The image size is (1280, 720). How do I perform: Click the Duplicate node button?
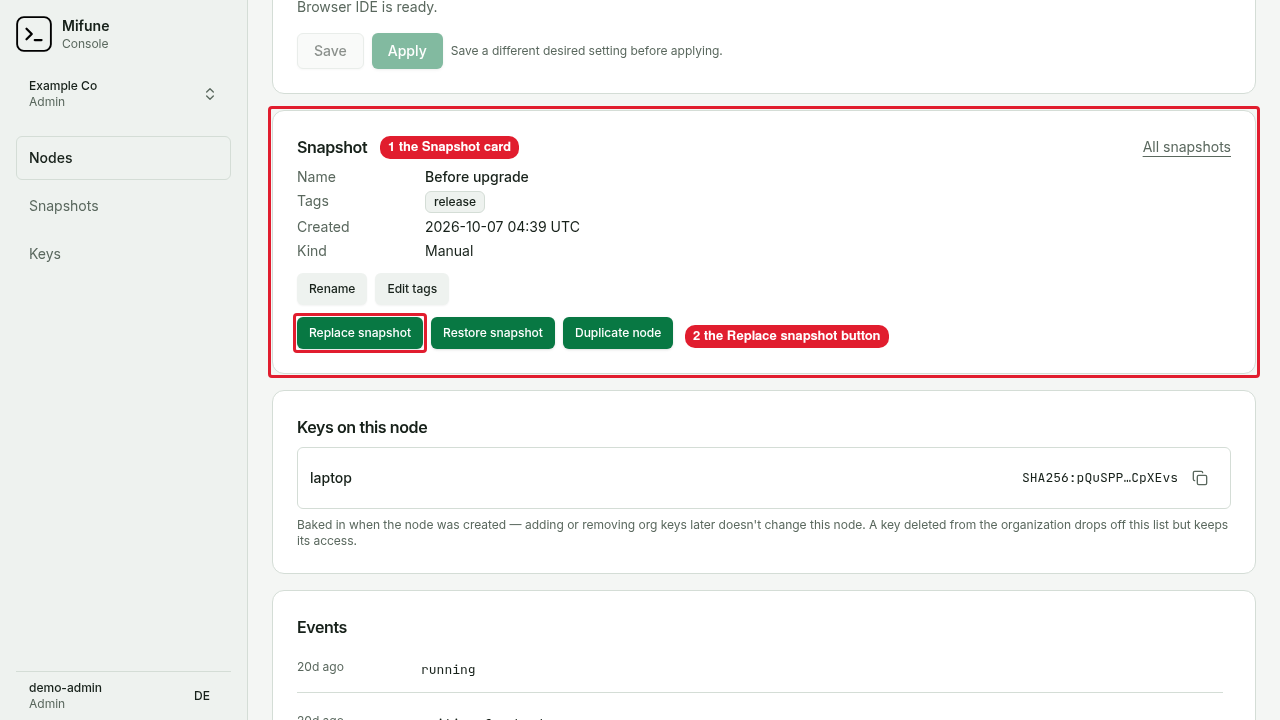point(618,333)
